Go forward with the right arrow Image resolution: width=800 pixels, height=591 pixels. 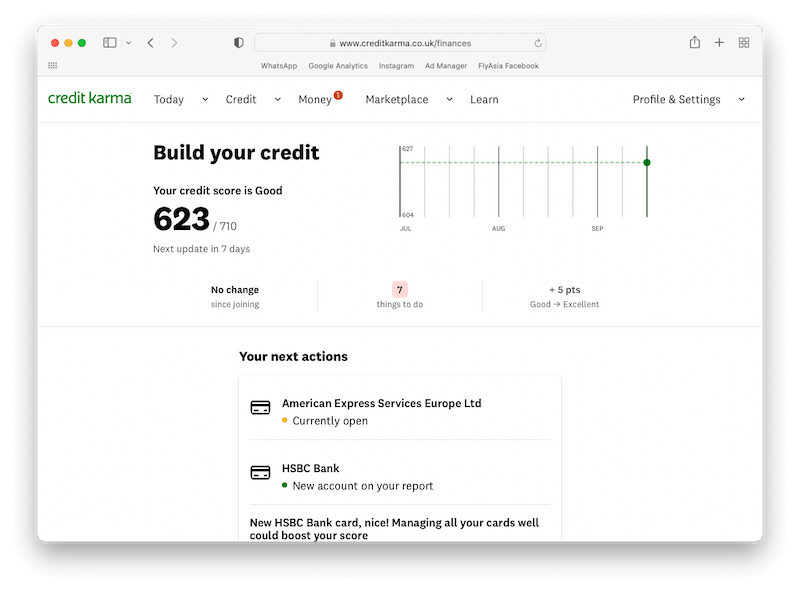174,43
